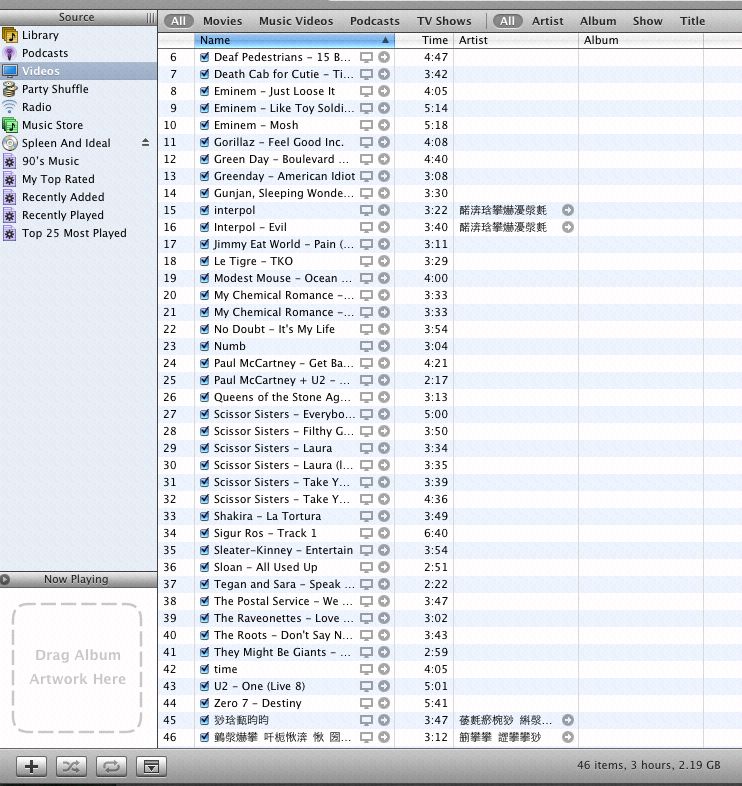This screenshot has height=786, width=742.
Task: Uncheck Sloan - All Used Up checkbox
Action: point(205,567)
